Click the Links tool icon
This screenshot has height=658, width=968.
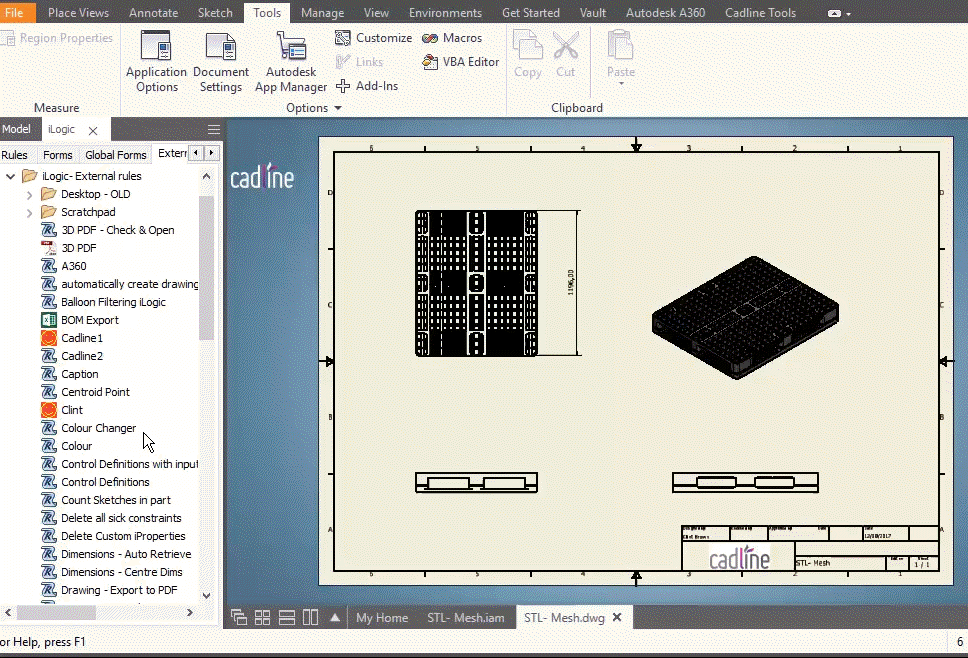[343, 62]
